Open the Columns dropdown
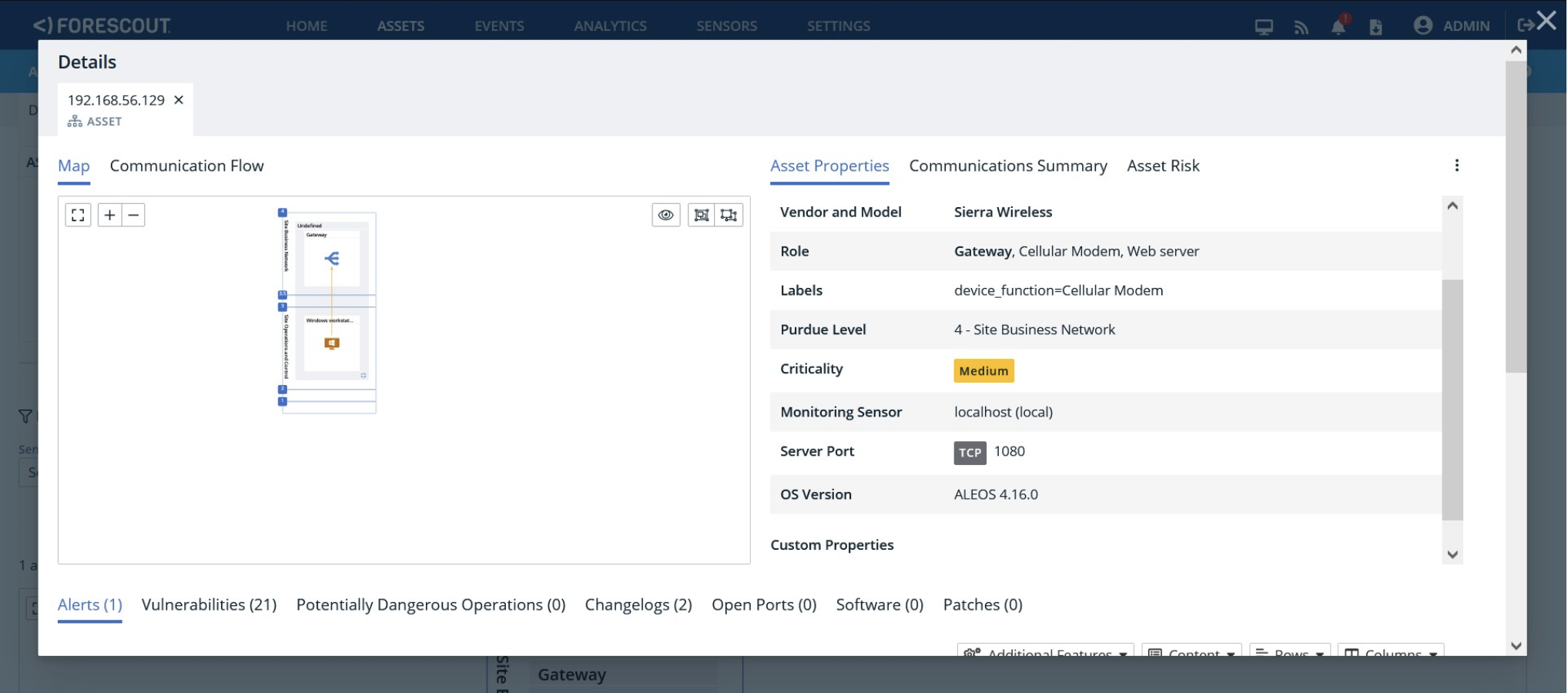The image size is (1568, 693). (x=1391, y=651)
